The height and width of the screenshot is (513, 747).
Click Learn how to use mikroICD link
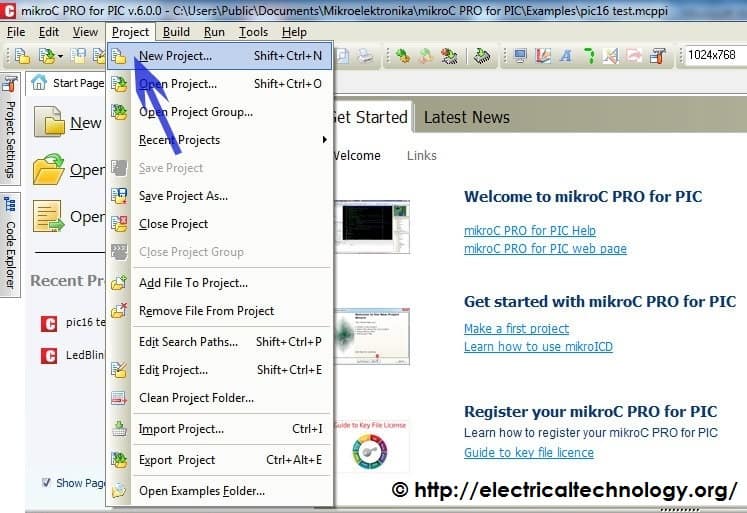538,347
